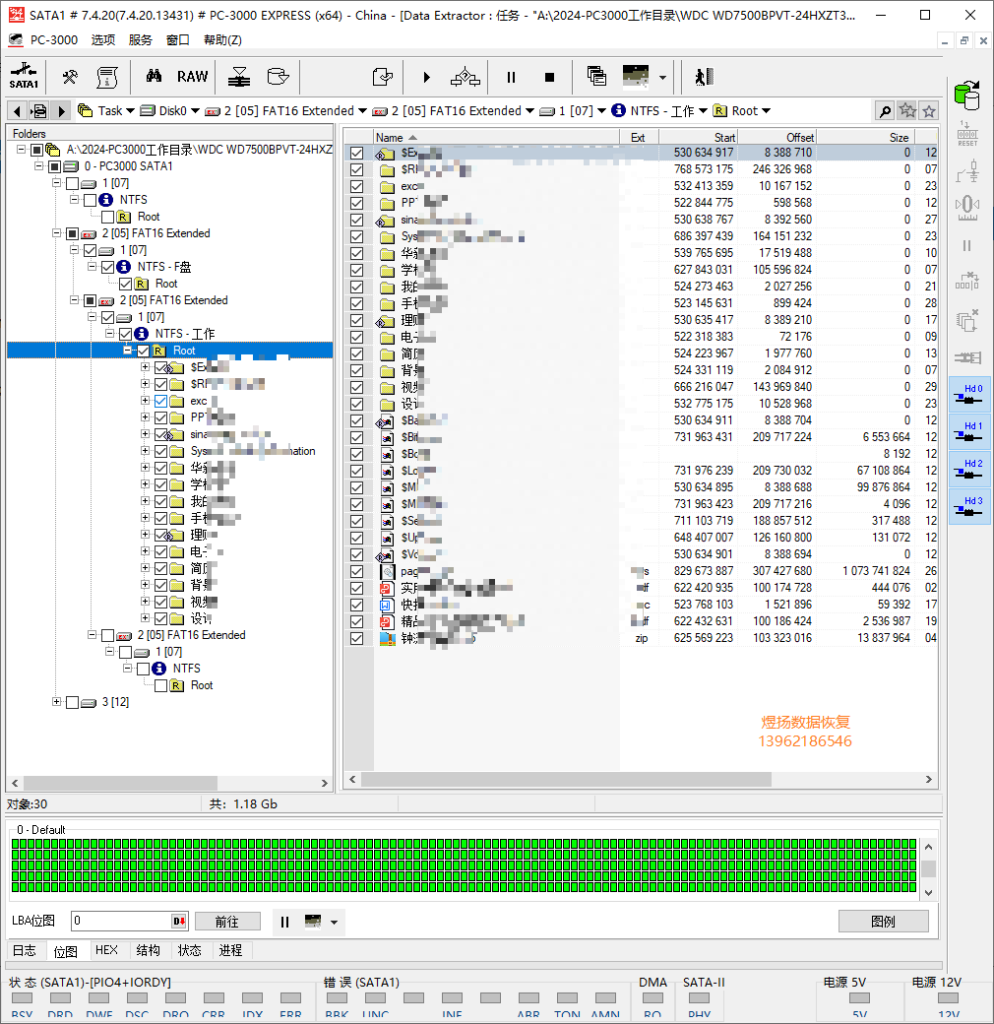994x1024 pixels.
Task: Click the cascade windows icon
Action: pyautogui.click(x=596, y=76)
